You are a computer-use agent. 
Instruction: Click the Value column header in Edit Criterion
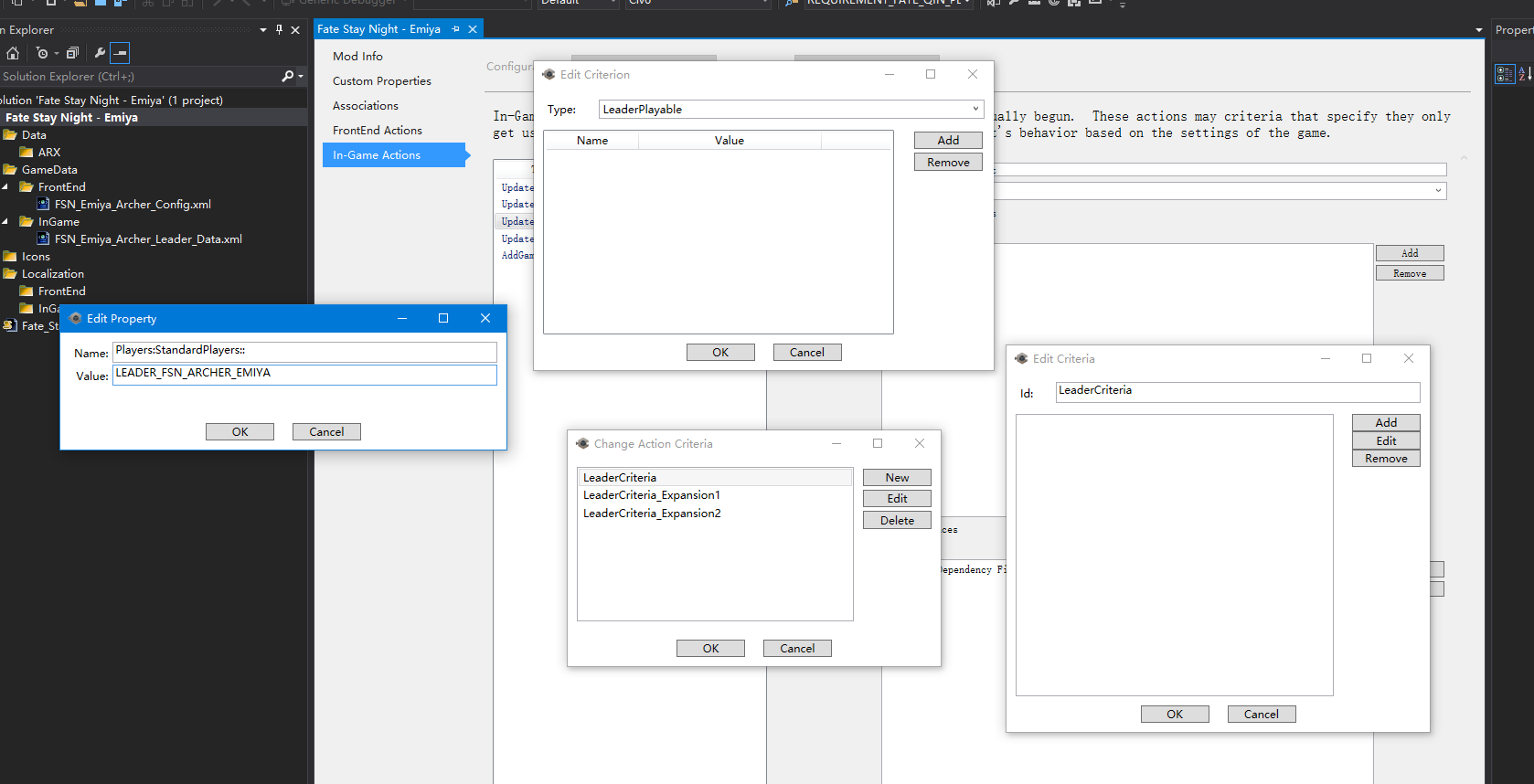coord(730,141)
